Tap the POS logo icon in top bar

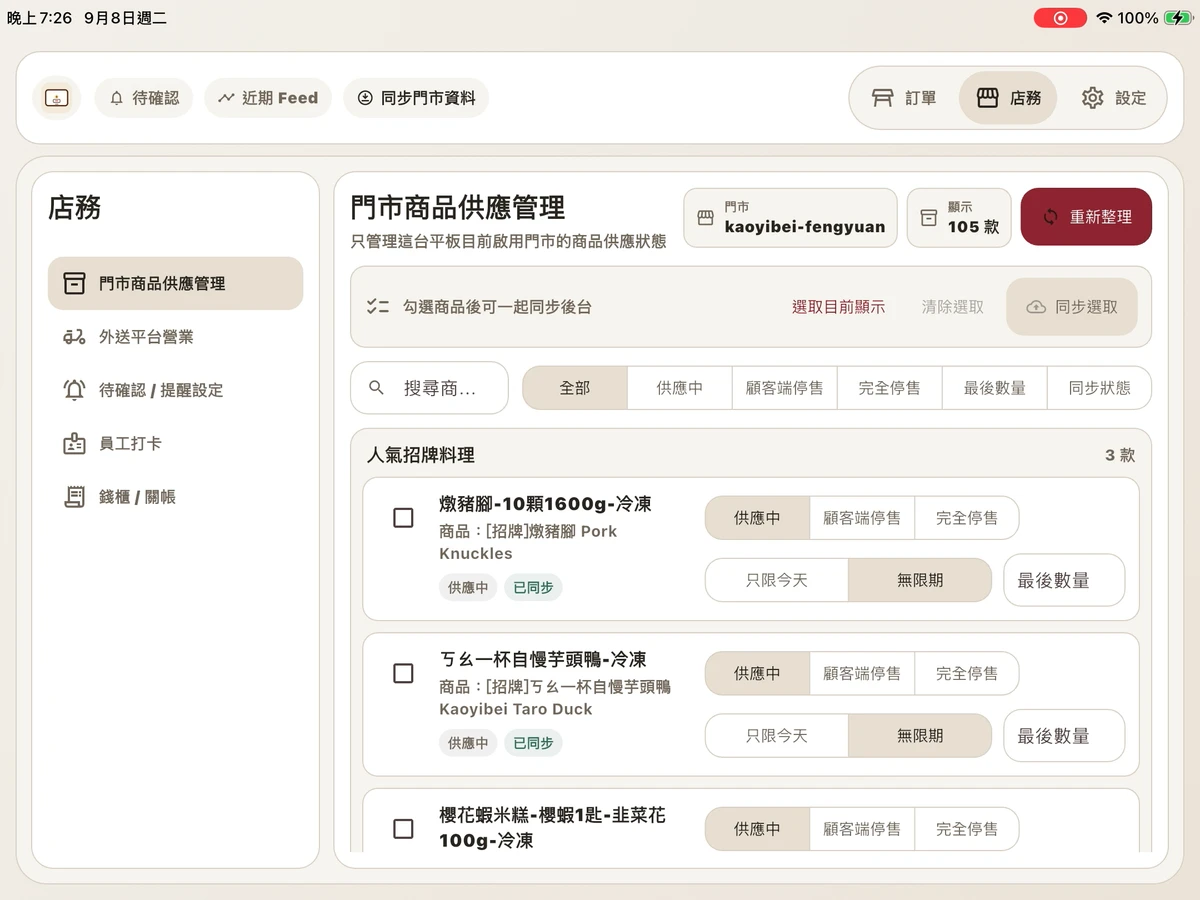tap(57, 98)
